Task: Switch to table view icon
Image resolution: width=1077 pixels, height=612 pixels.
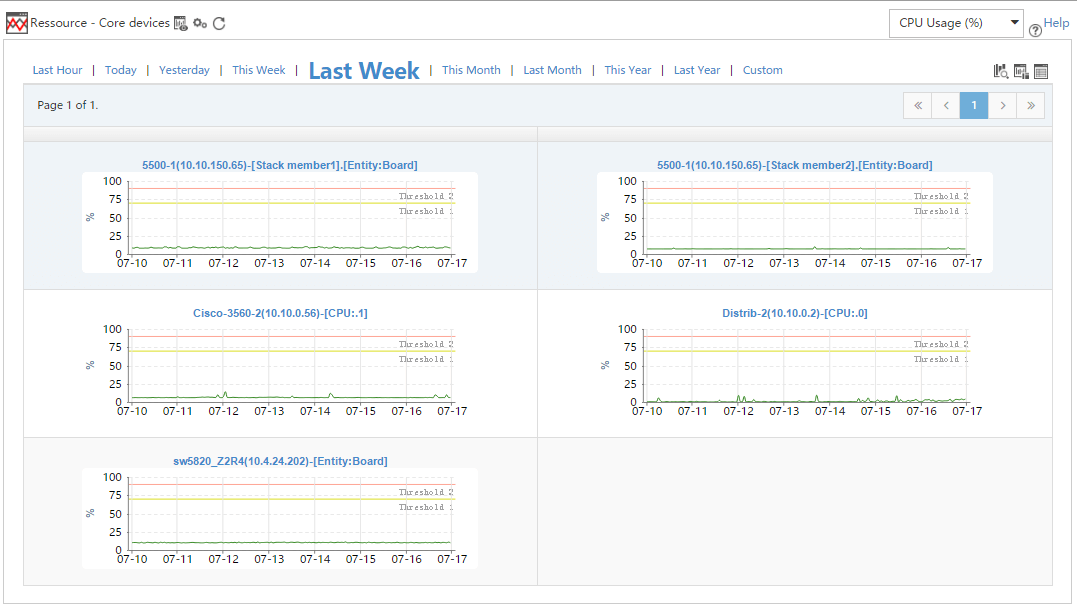Action: point(1041,71)
